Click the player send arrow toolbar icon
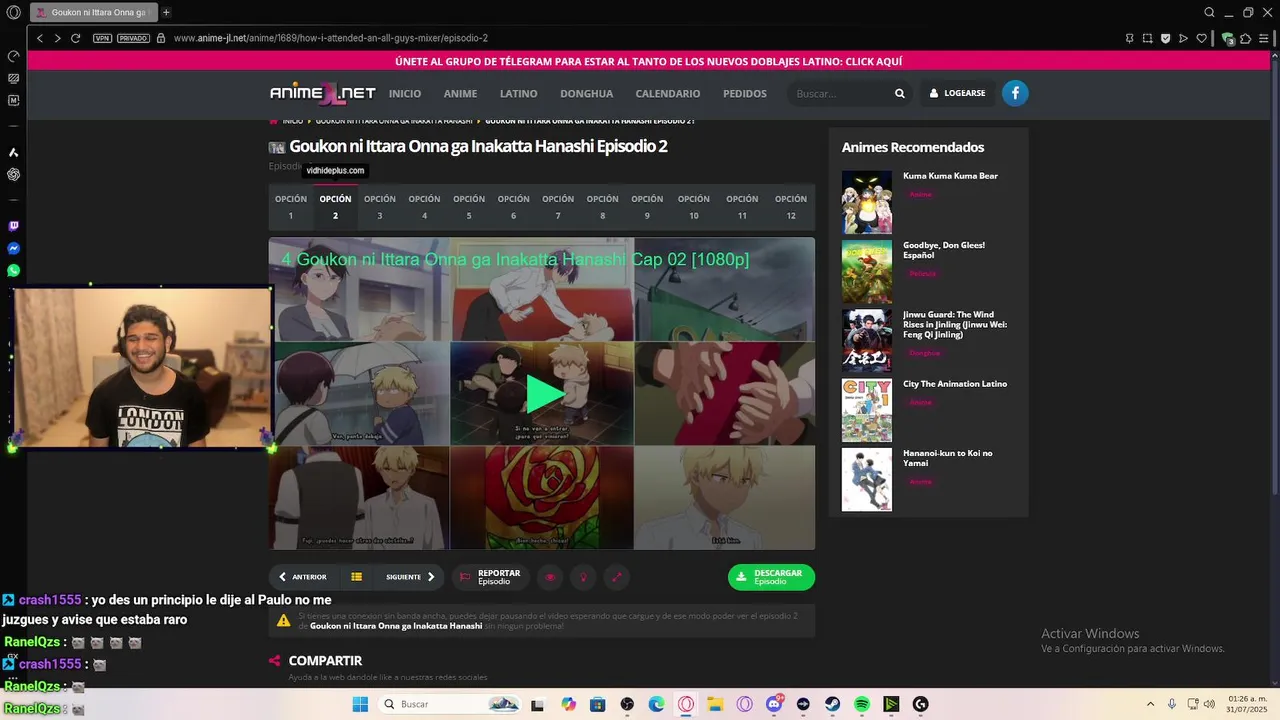Viewport: 1280px width, 720px height. 1183,38
